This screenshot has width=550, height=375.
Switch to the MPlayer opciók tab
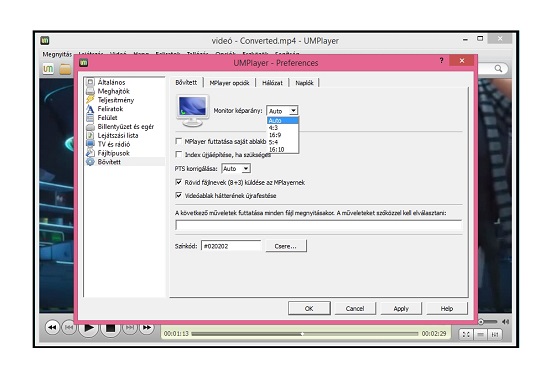(x=229, y=83)
